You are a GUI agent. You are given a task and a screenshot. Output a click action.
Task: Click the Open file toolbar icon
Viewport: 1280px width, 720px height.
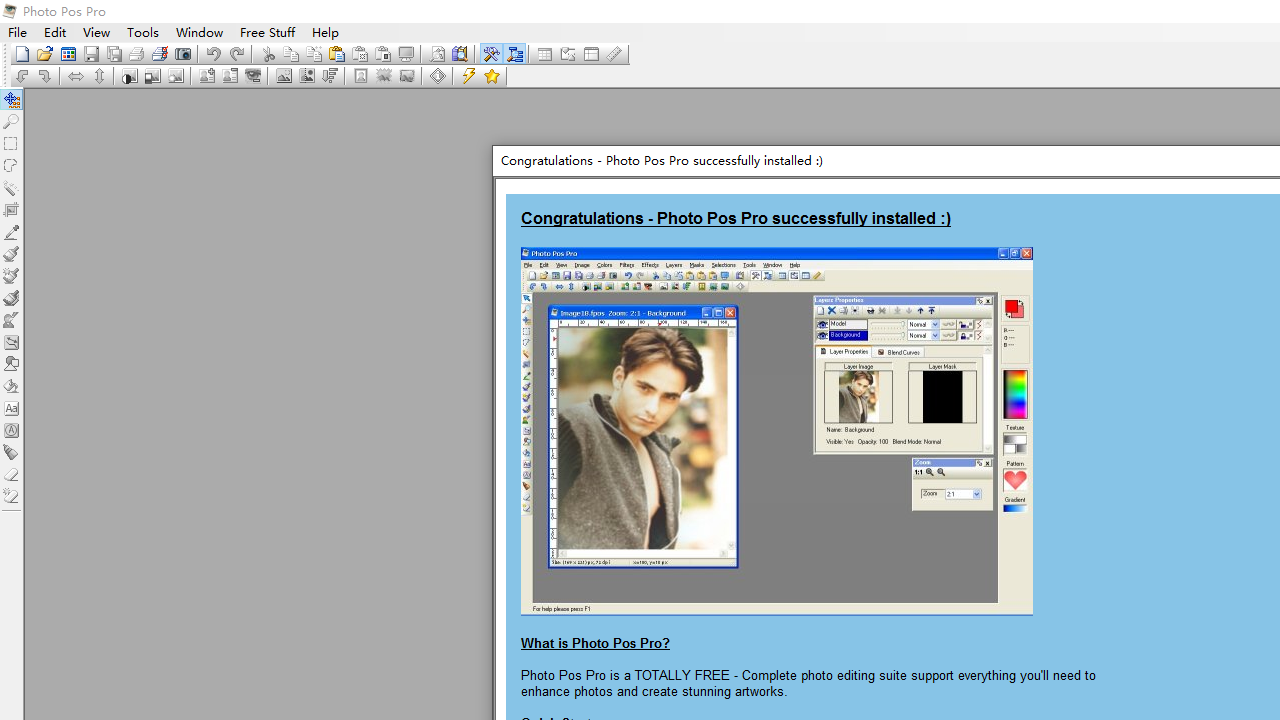45,54
